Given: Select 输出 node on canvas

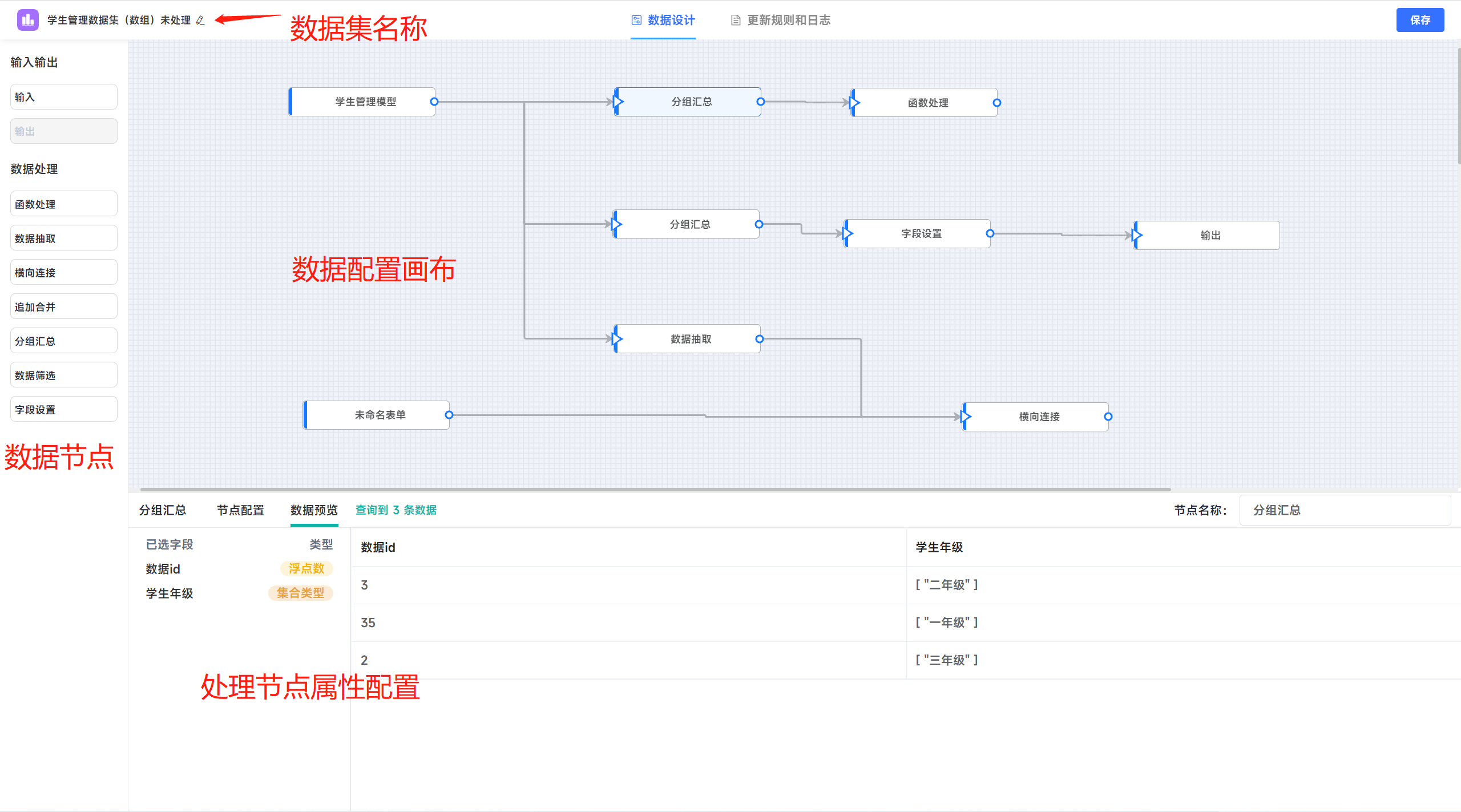Looking at the screenshot, I should (1207, 235).
